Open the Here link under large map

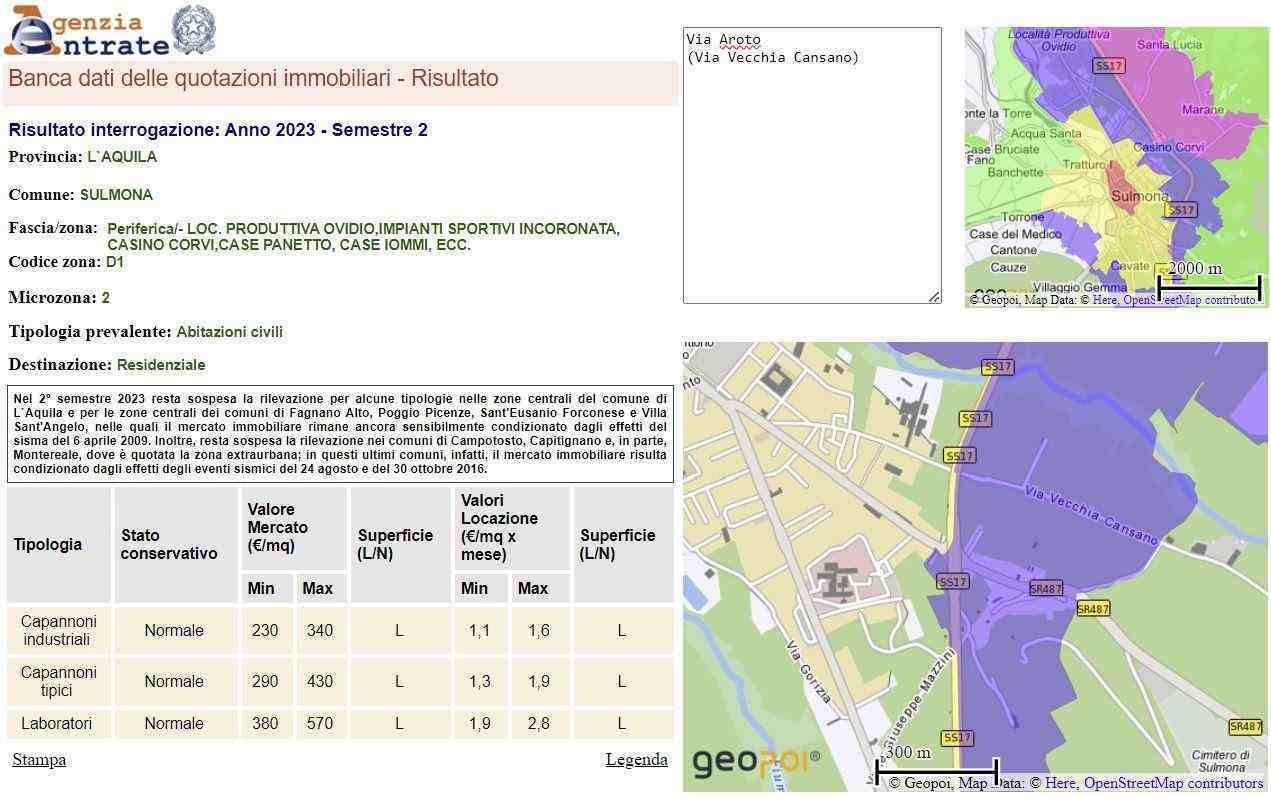pyautogui.click(x=1059, y=784)
